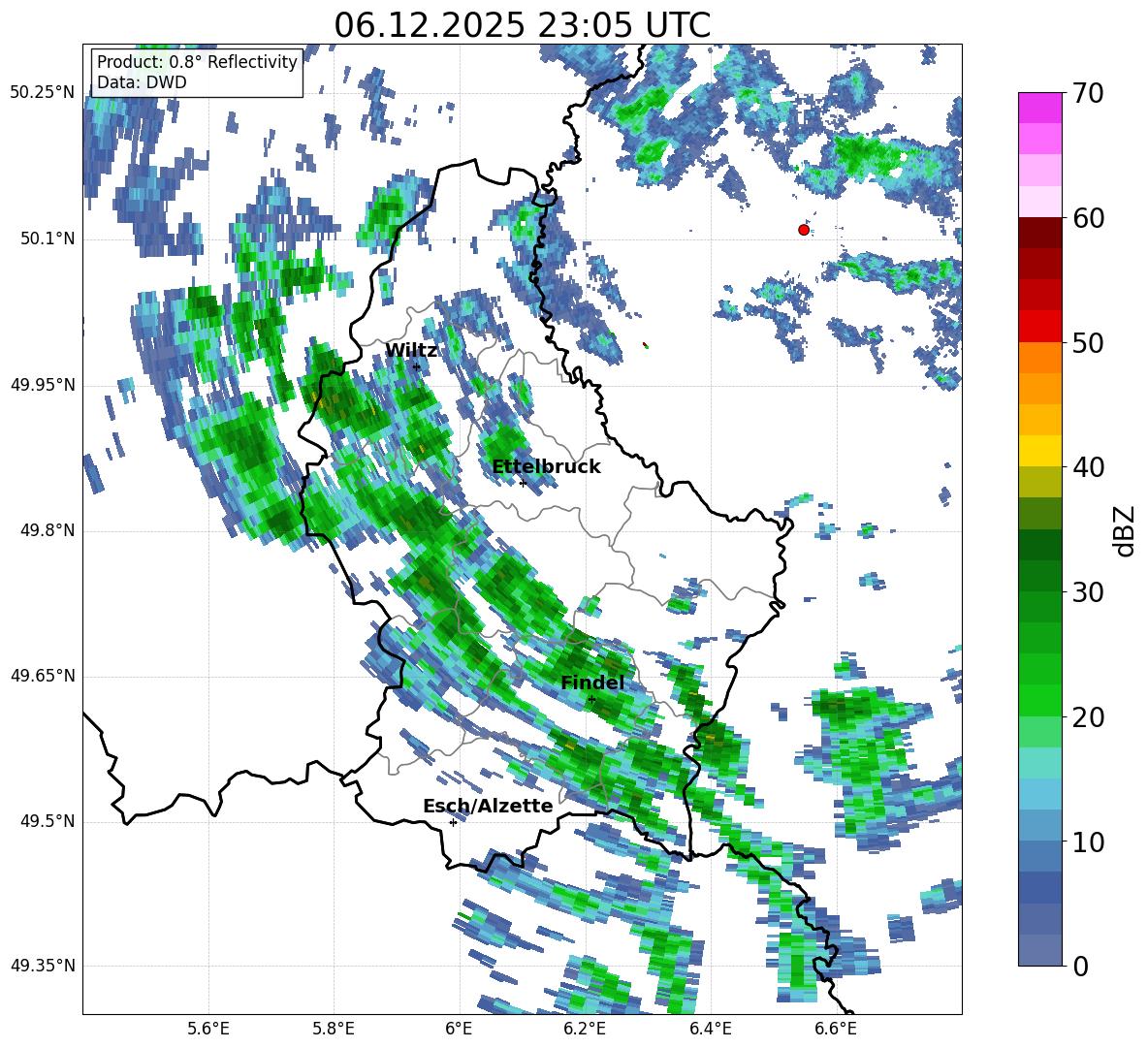Pick the light blue colorbar segment above 10
The height and width of the screenshot is (1048, 1148).
pos(1039,826)
